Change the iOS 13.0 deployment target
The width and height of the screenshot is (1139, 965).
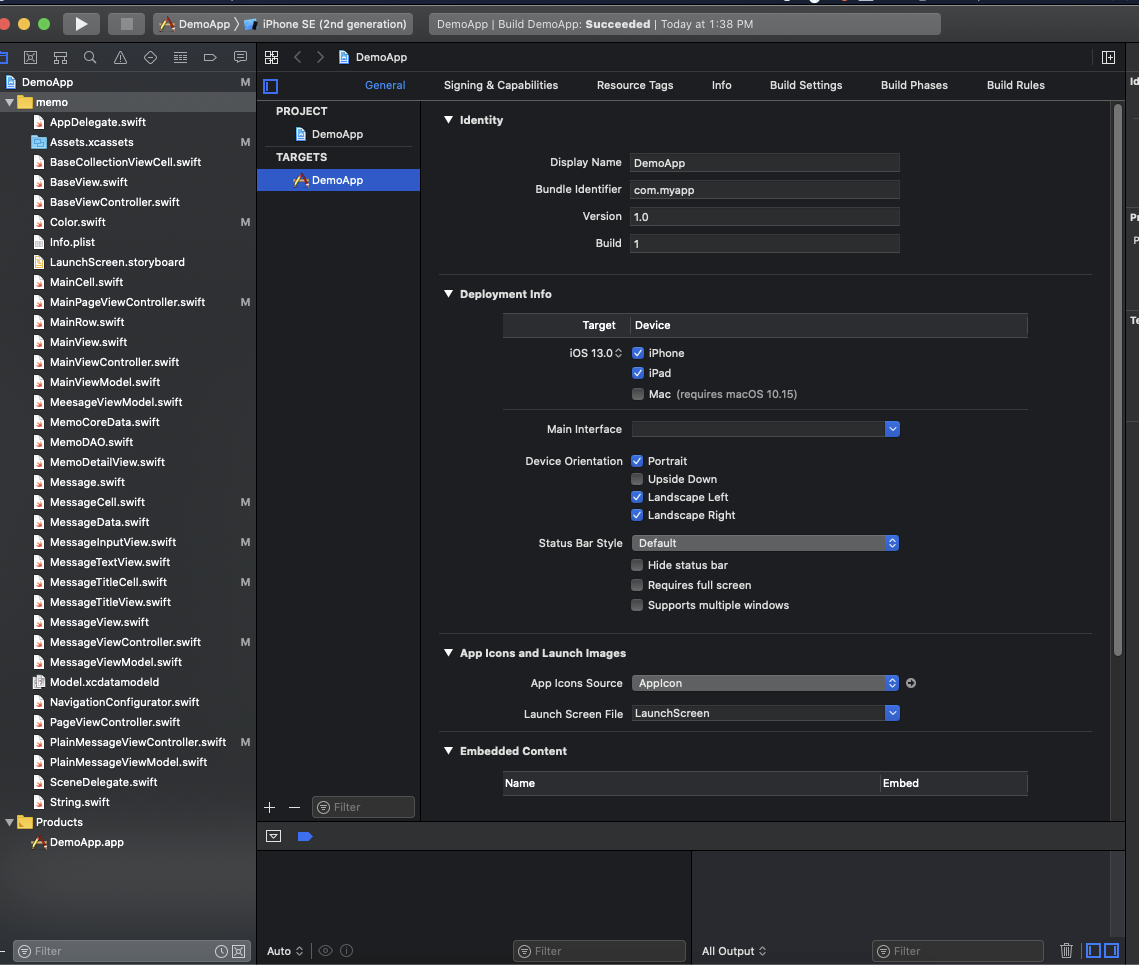[596, 353]
